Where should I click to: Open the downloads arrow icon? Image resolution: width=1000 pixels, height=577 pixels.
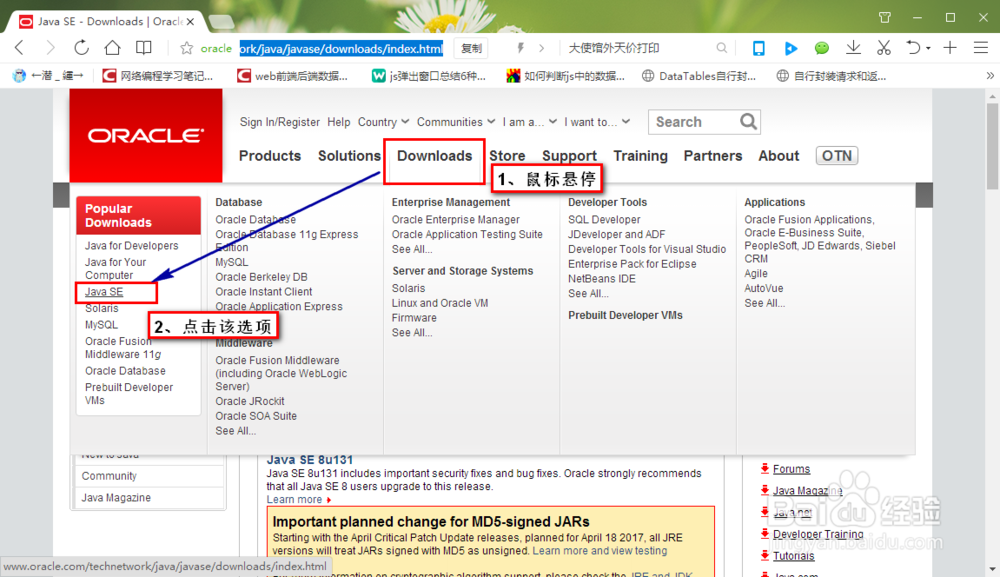[x=853, y=48]
